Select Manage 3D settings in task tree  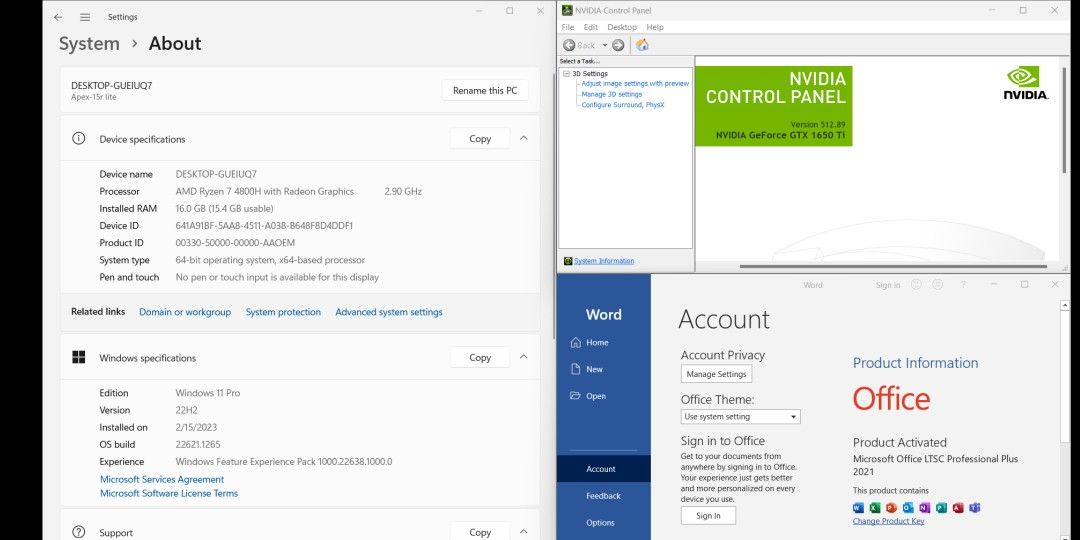pos(611,94)
